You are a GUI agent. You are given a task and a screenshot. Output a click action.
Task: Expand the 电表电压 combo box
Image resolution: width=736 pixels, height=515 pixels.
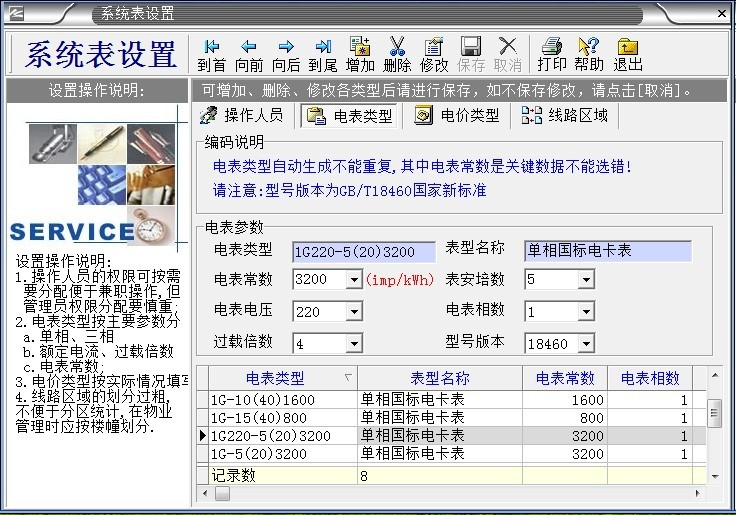pyautogui.click(x=354, y=312)
